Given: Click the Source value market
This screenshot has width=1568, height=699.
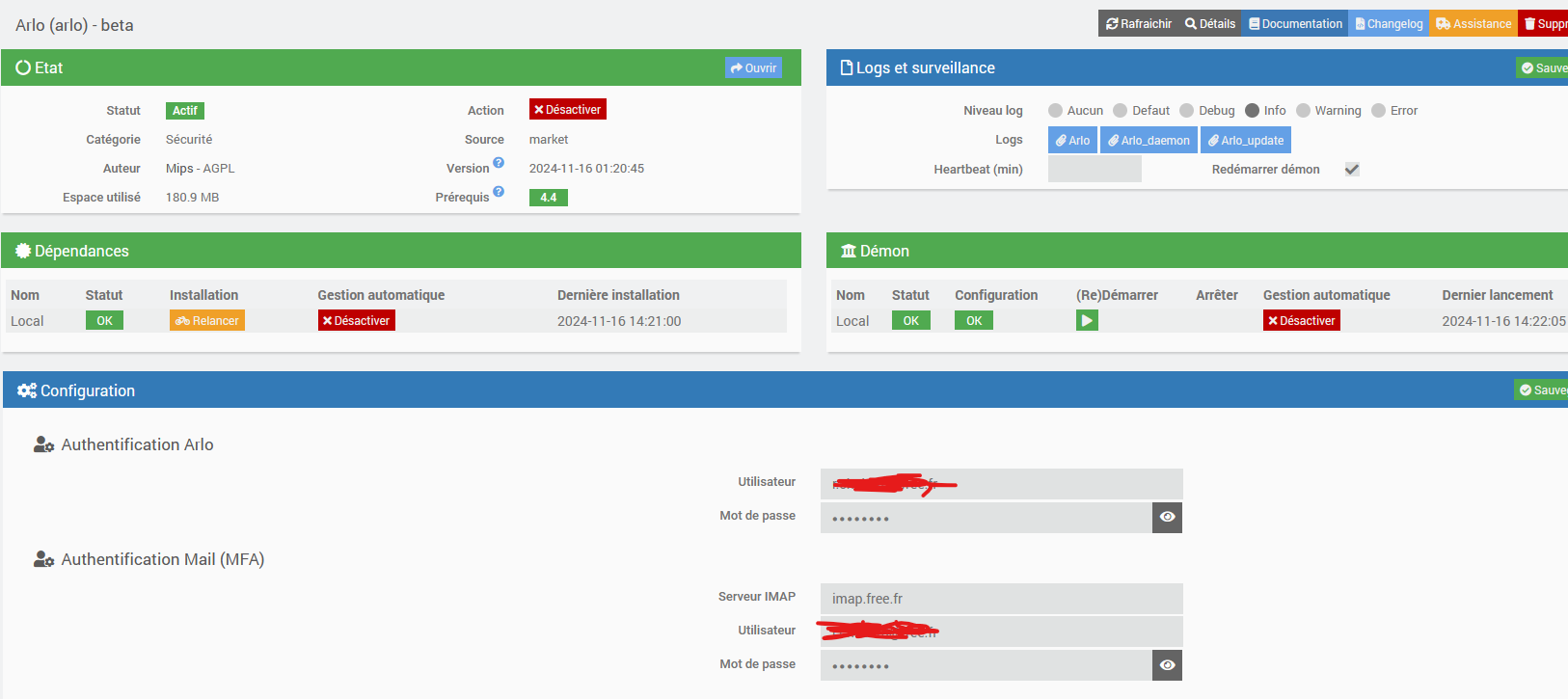Looking at the screenshot, I should (x=549, y=140).
